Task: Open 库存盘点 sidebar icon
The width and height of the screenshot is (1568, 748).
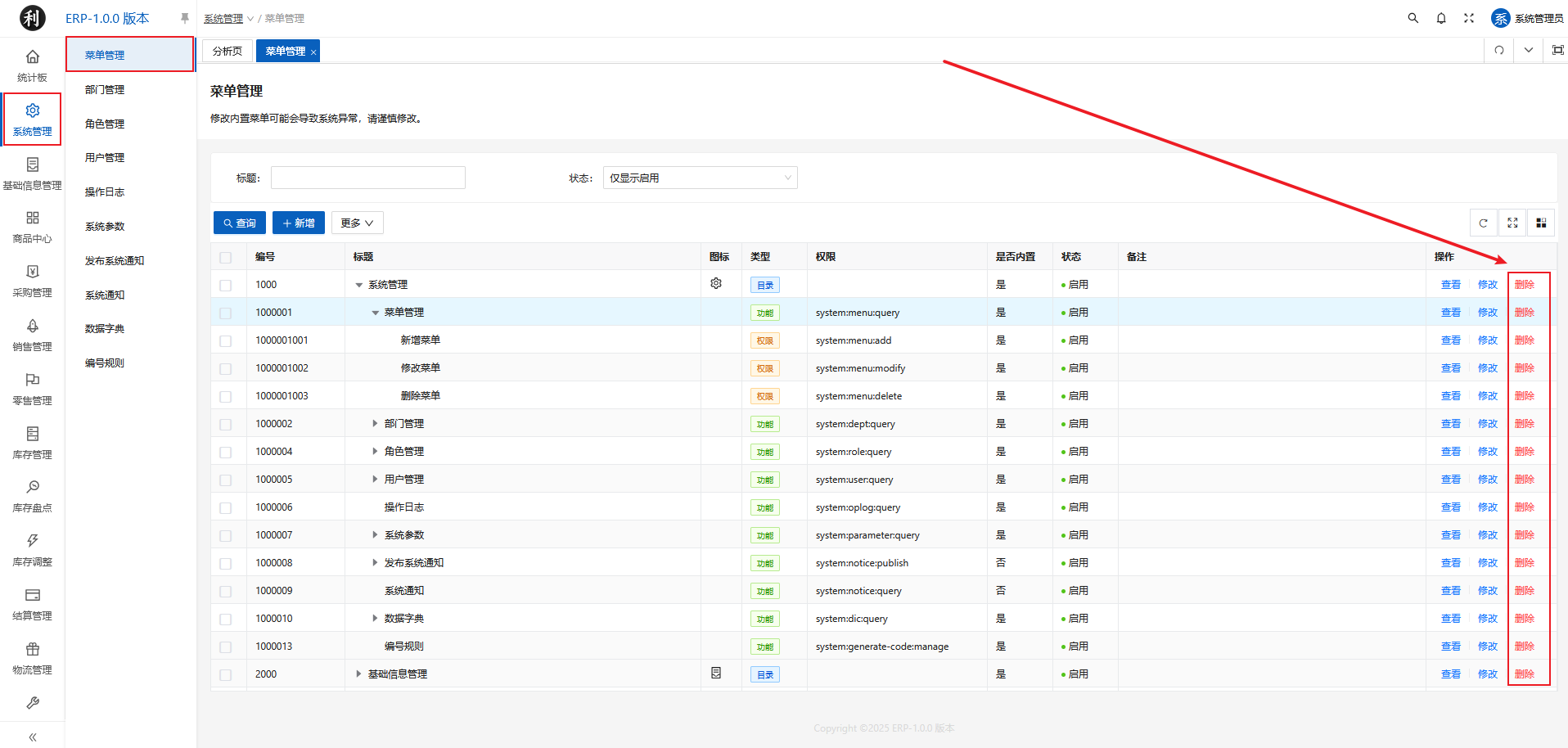Action: tap(33, 487)
